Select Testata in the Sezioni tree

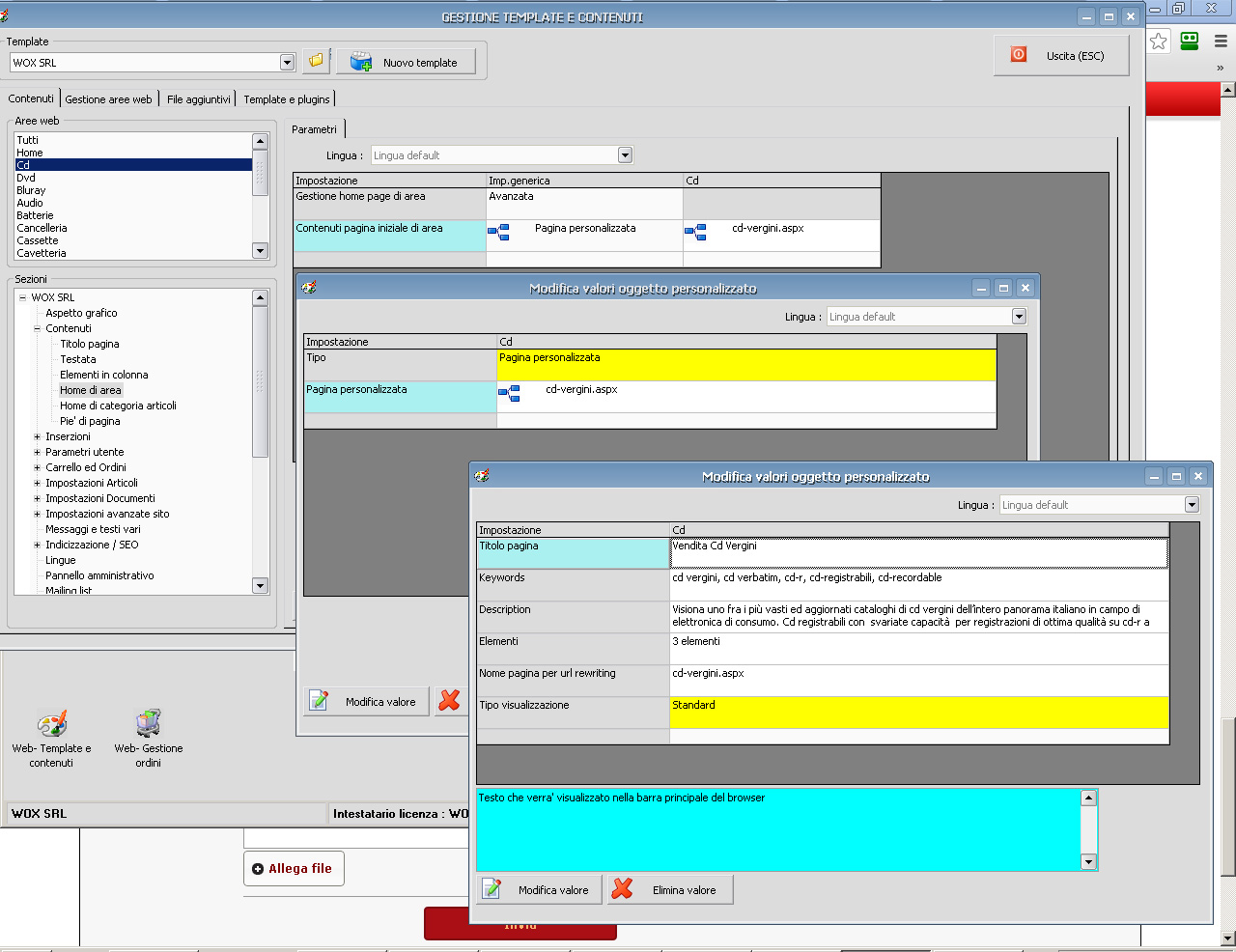coord(78,359)
